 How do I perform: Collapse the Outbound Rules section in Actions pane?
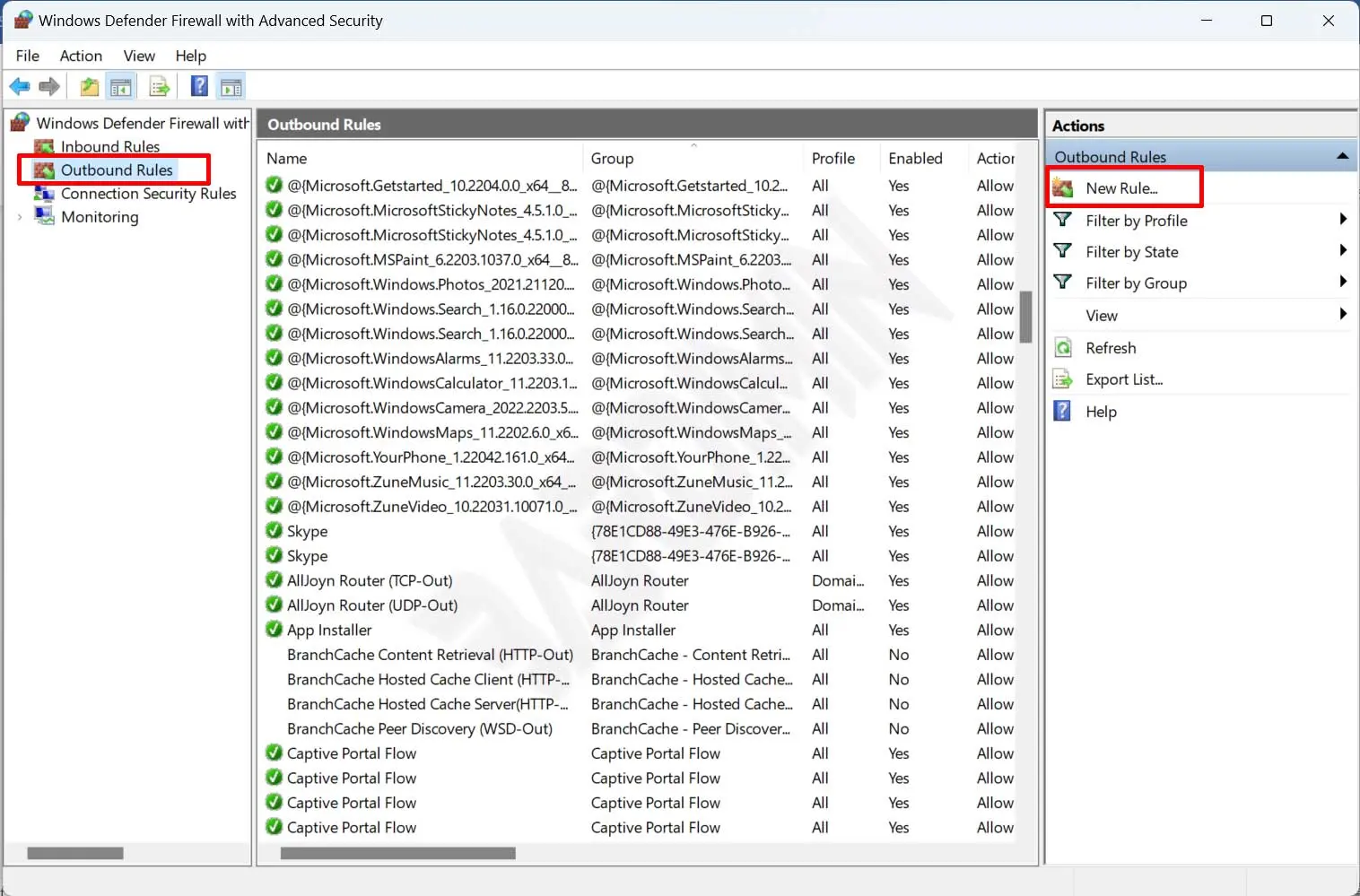pyautogui.click(x=1342, y=156)
